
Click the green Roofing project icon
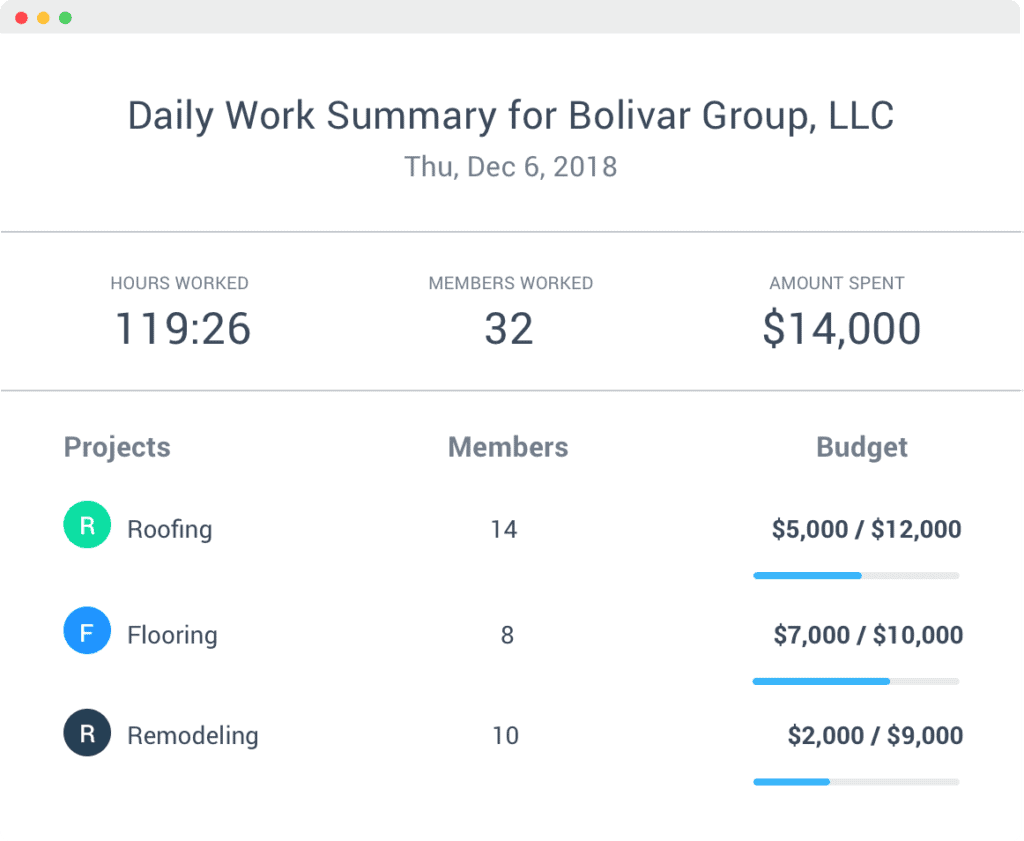click(87, 524)
